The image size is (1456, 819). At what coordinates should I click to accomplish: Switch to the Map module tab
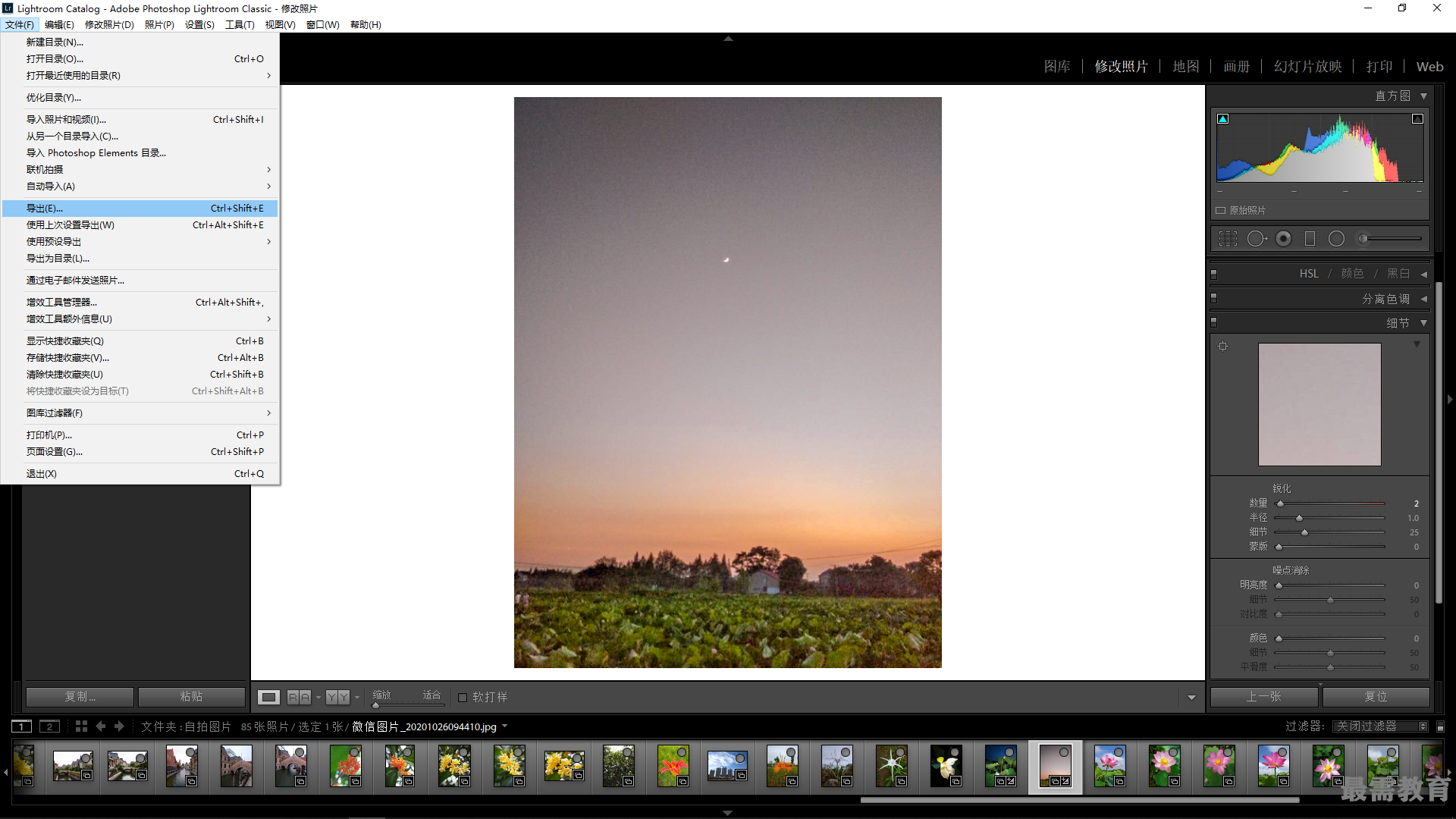(1186, 67)
